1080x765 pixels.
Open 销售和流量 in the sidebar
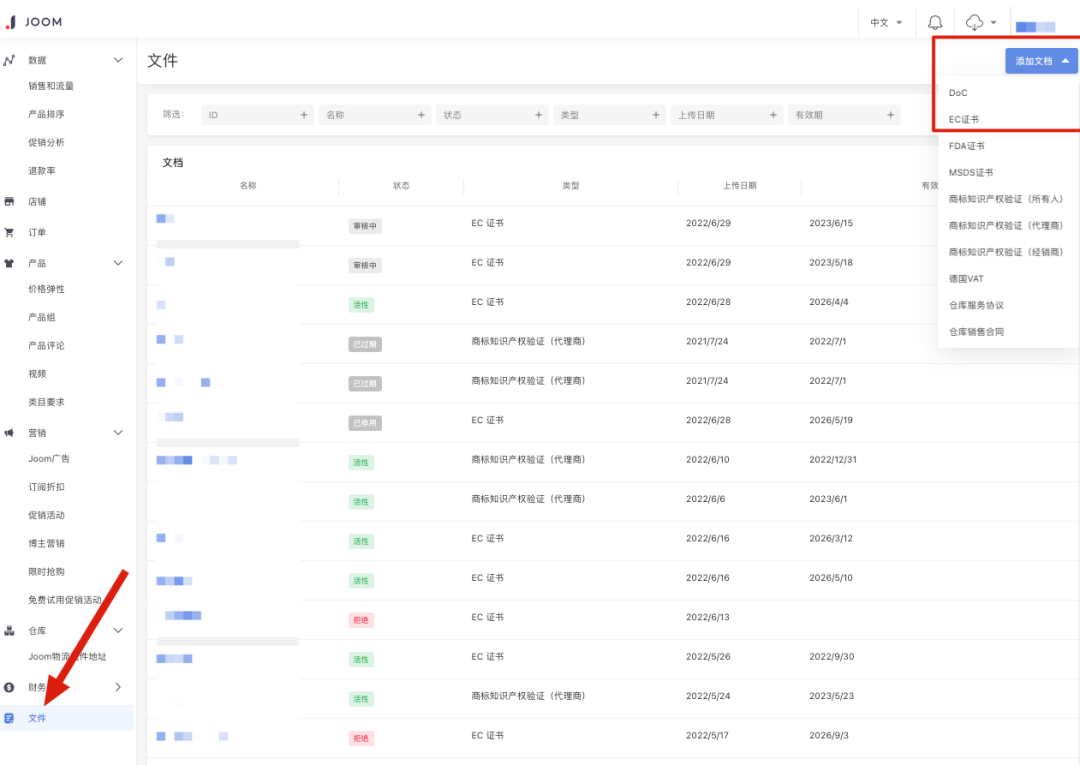point(51,86)
